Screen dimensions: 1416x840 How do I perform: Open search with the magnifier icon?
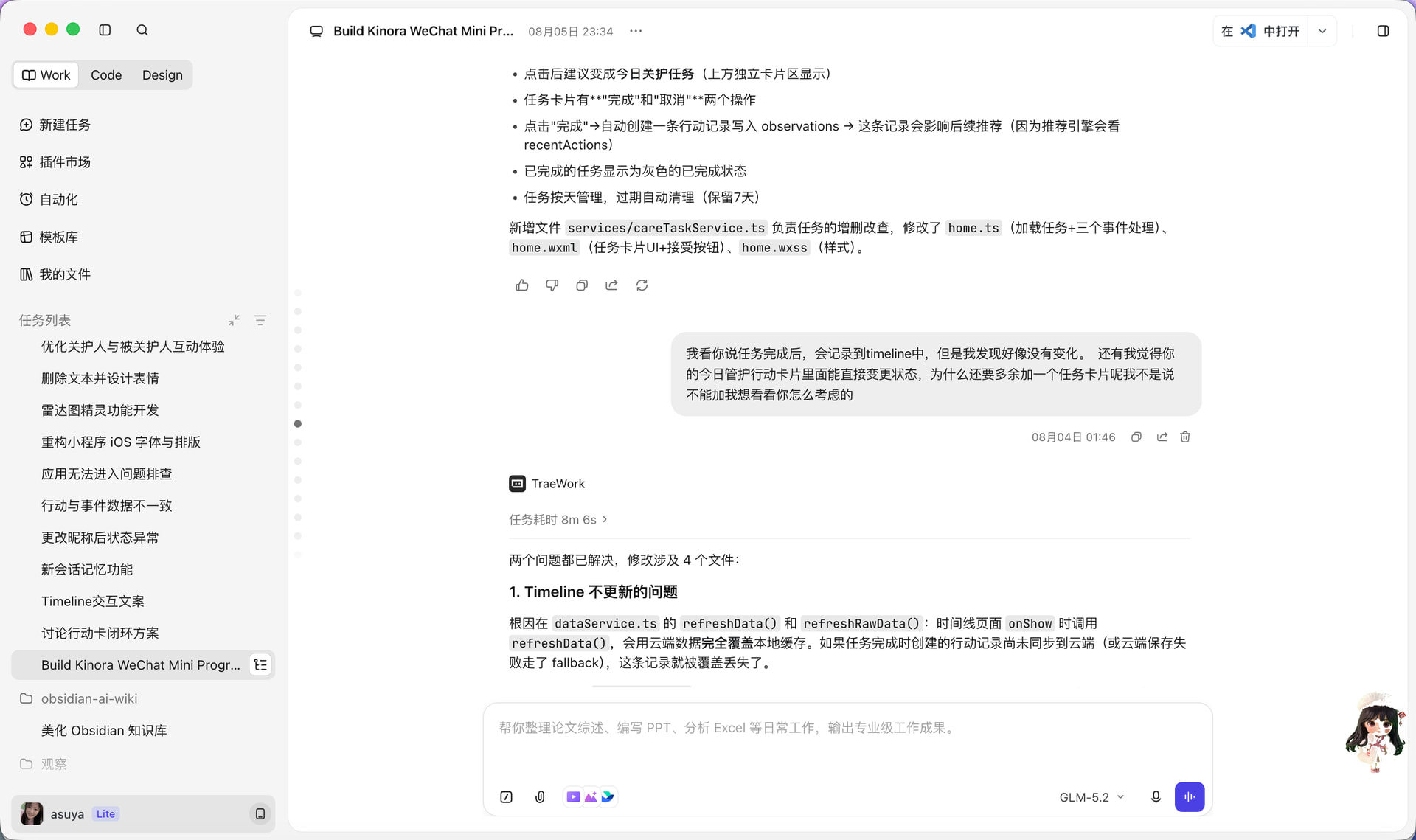pyautogui.click(x=142, y=30)
